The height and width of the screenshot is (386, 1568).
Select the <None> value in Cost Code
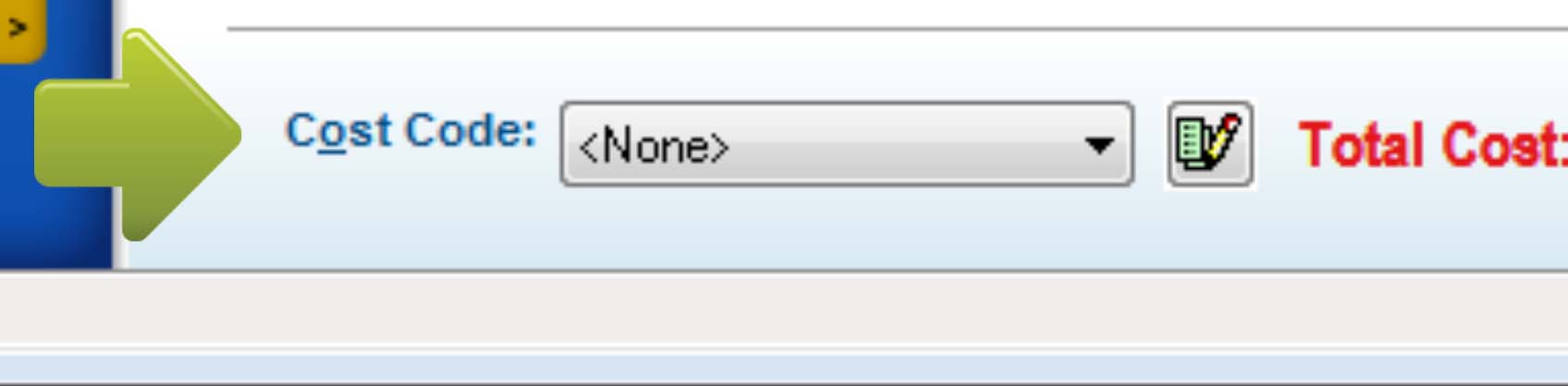(x=654, y=146)
